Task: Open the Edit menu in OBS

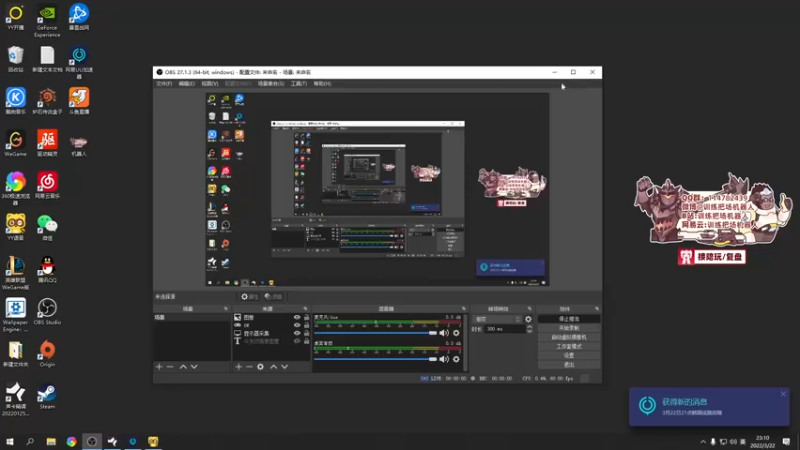Action: click(x=187, y=84)
